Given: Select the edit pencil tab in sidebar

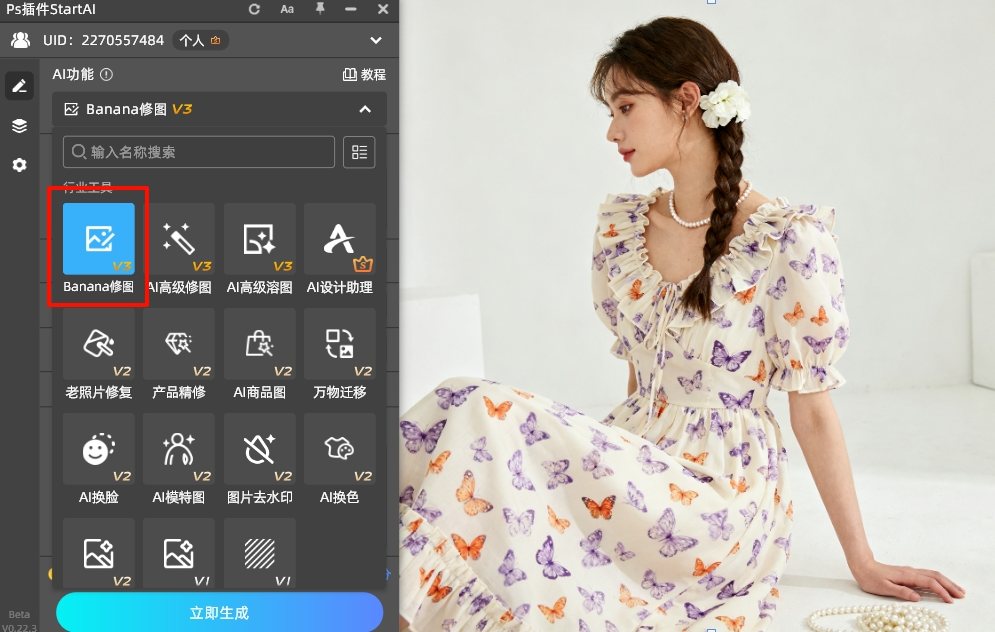Looking at the screenshot, I should coord(19,85).
